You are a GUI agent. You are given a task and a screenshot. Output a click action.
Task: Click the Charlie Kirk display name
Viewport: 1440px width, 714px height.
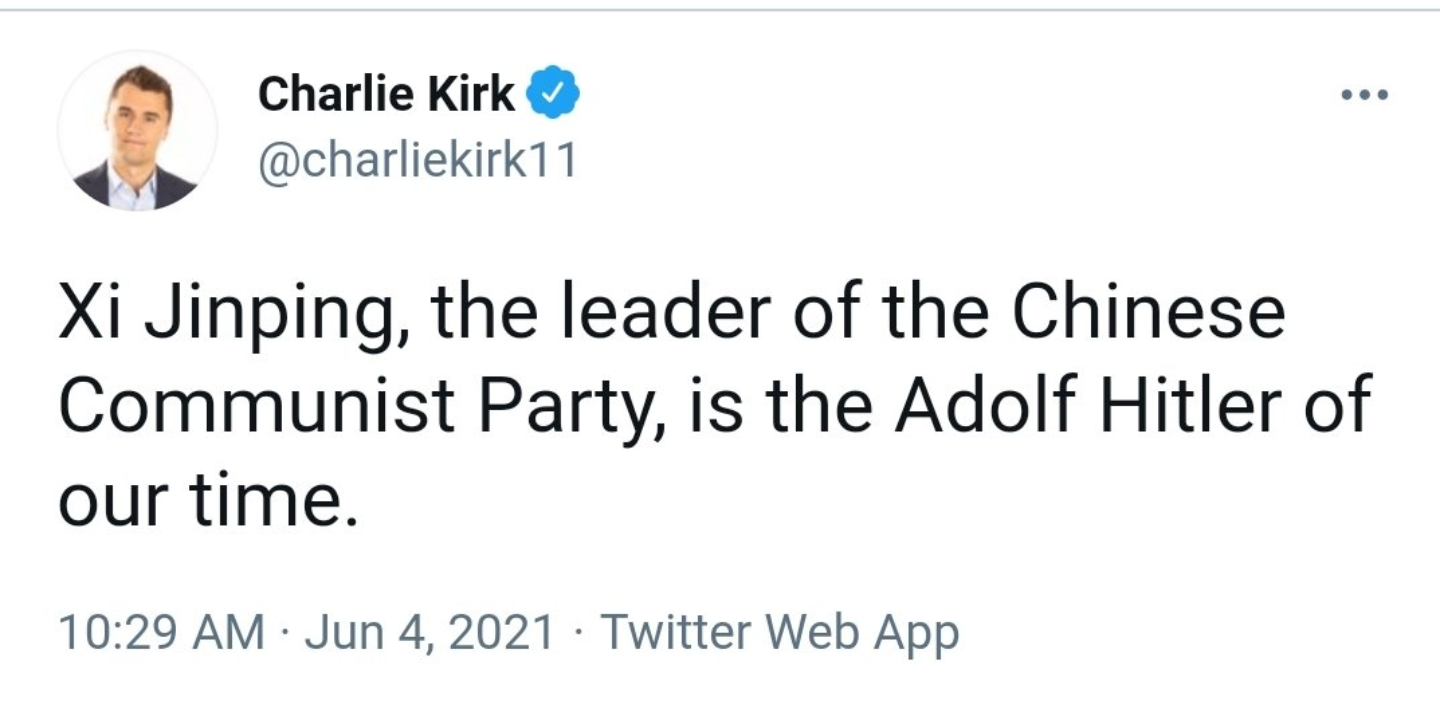click(387, 96)
